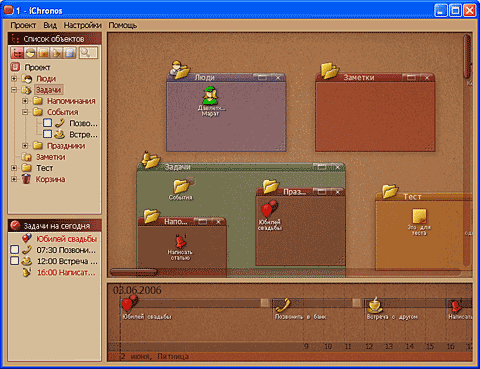
Task: Tick the 12:00 Встреча task checkbox
Action: point(14,261)
